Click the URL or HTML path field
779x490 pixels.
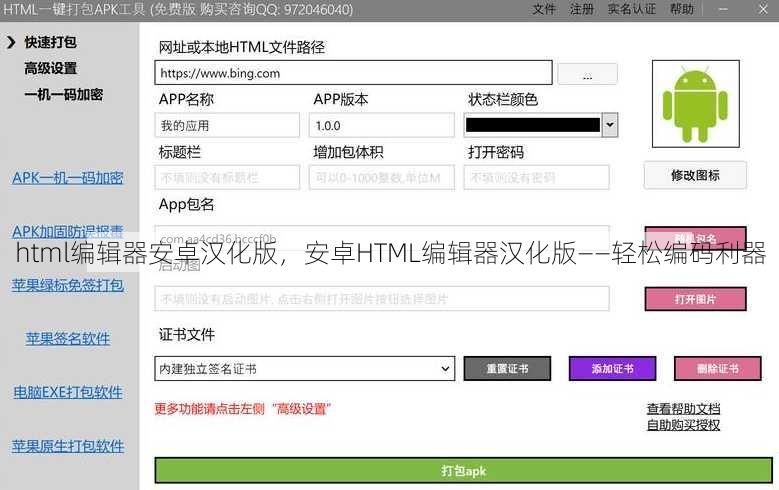353,73
